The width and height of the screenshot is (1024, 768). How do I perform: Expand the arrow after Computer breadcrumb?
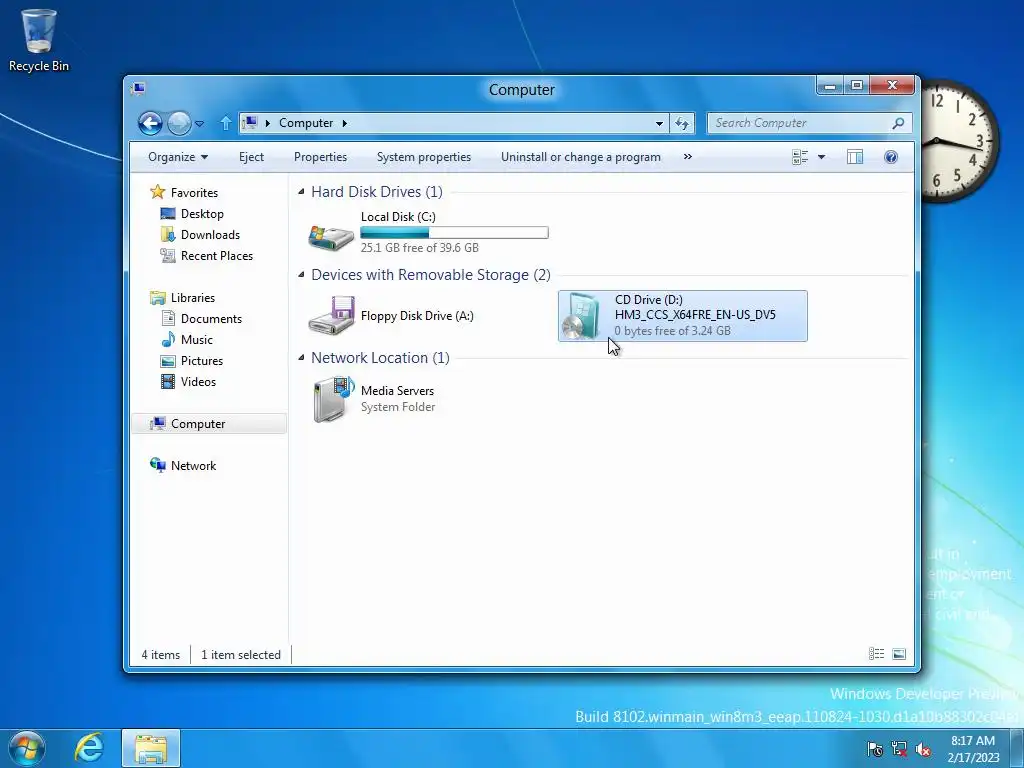[344, 123]
